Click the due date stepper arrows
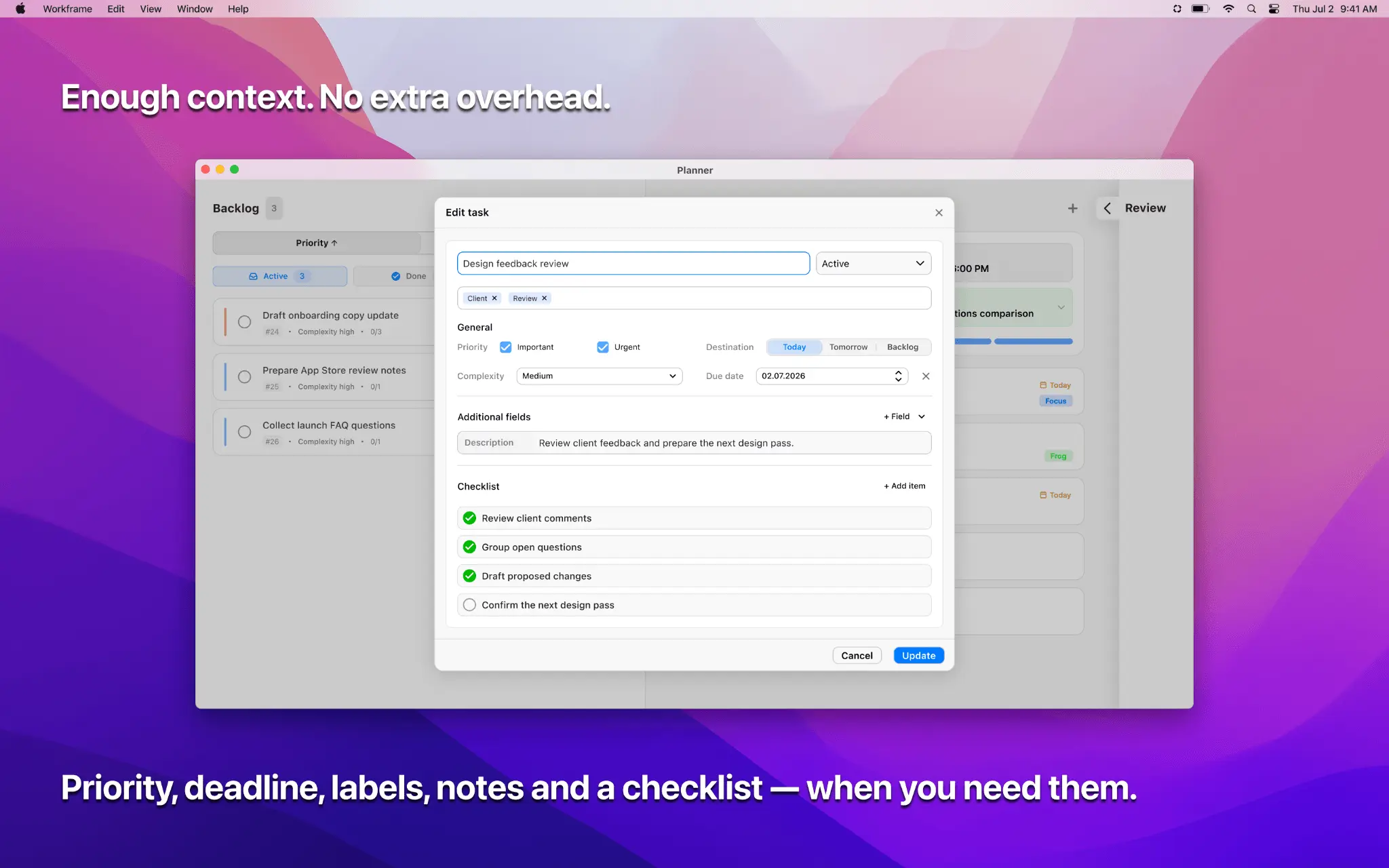Image resolution: width=1389 pixels, height=868 pixels. (x=898, y=376)
